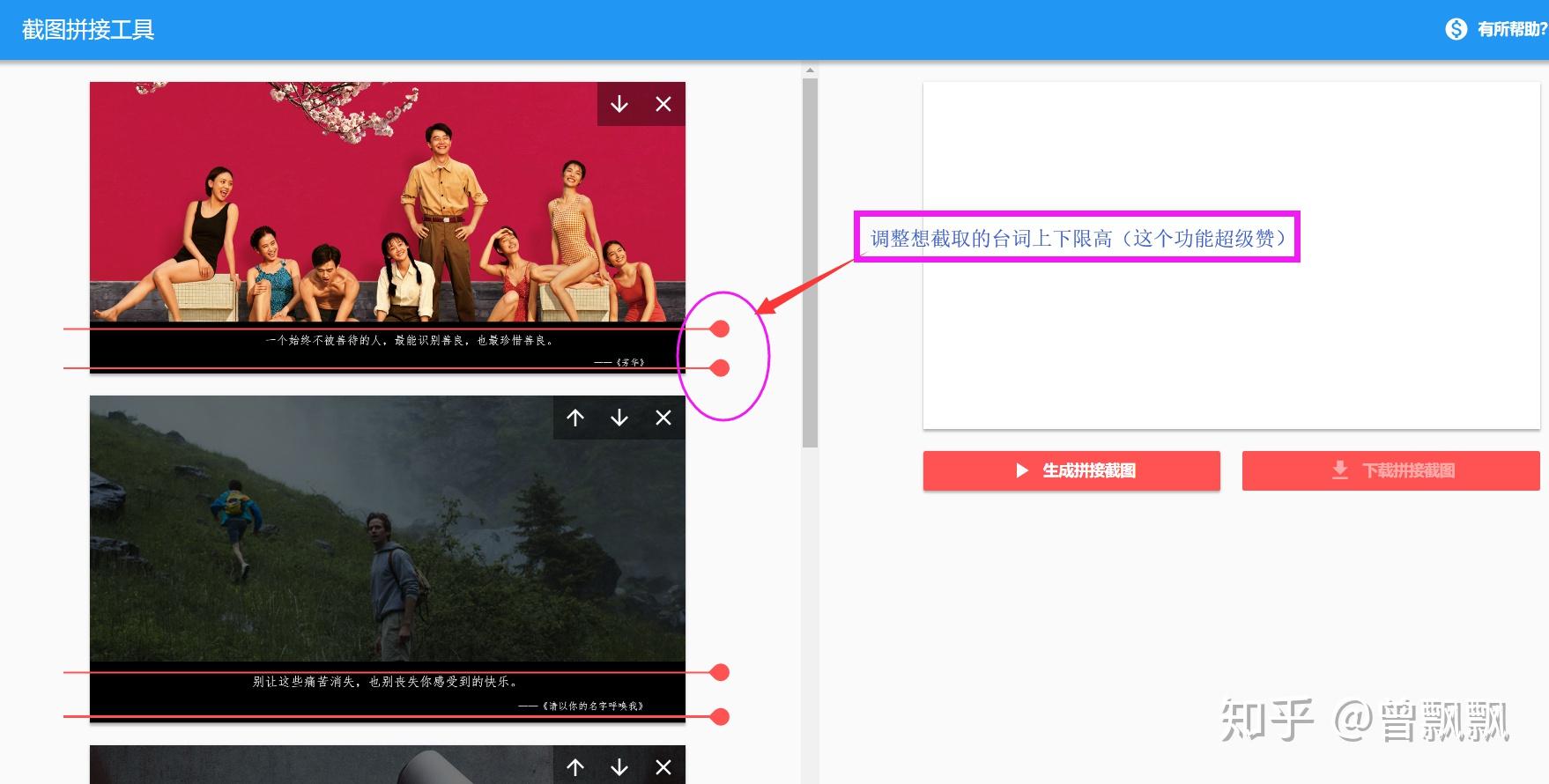Viewport: 1549px width, 784px height.
Task: Delete the hiking scene image
Action: pyautogui.click(x=663, y=418)
